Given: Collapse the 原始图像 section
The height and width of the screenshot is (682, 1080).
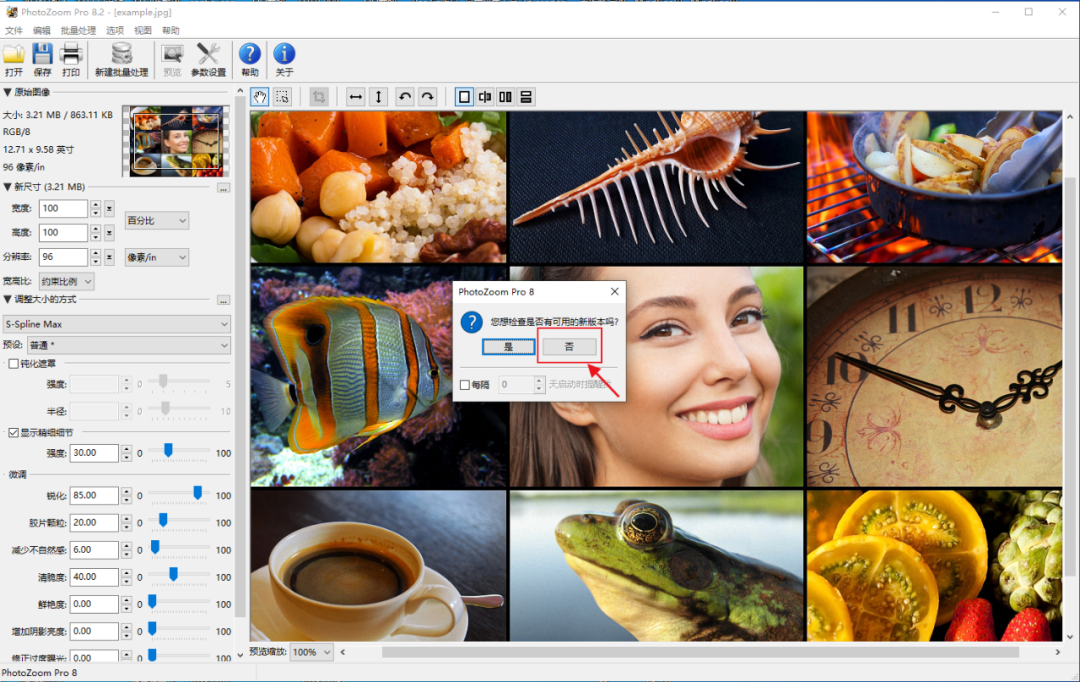Looking at the screenshot, I should tap(8, 92).
